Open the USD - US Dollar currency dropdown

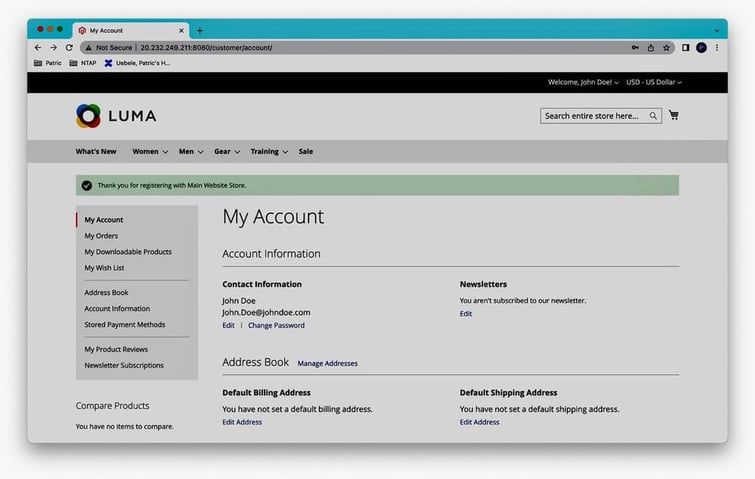pos(655,82)
